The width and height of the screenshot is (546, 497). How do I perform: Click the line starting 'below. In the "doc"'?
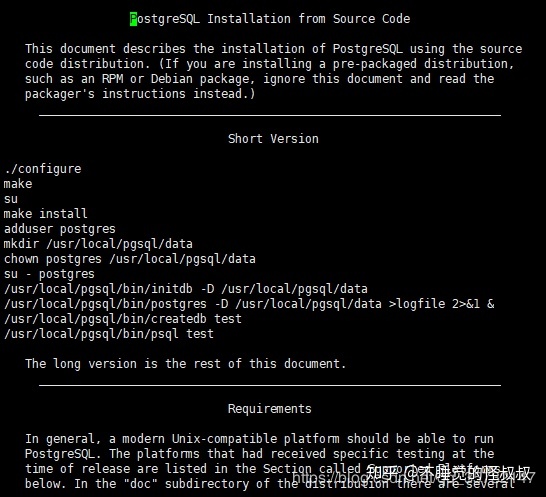pos(270,484)
